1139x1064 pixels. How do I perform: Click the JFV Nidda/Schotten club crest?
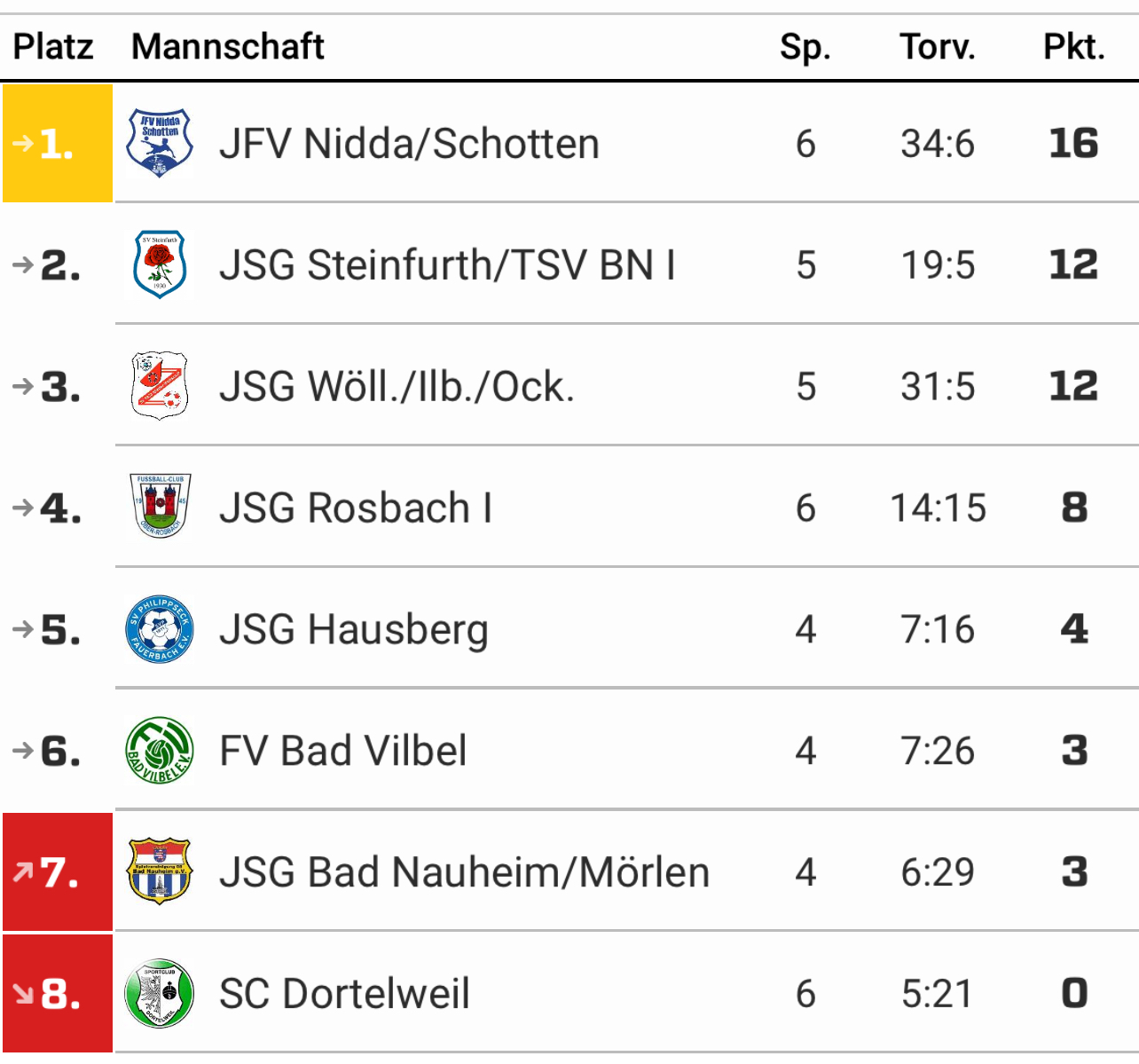click(160, 144)
